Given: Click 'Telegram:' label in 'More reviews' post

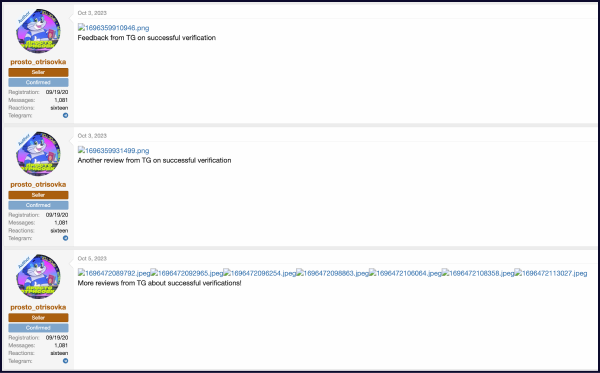Looking at the screenshot, I should coord(20,361).
